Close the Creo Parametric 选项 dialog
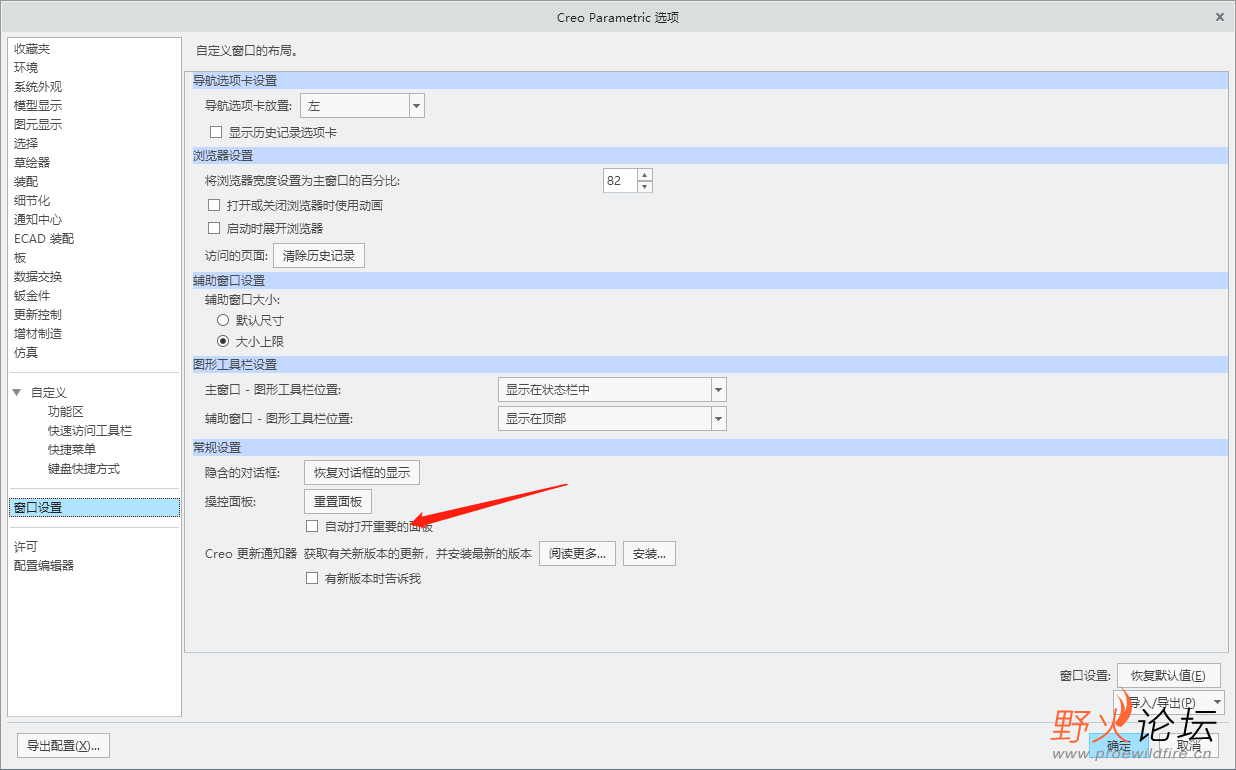 click(x=1220, y=17)
